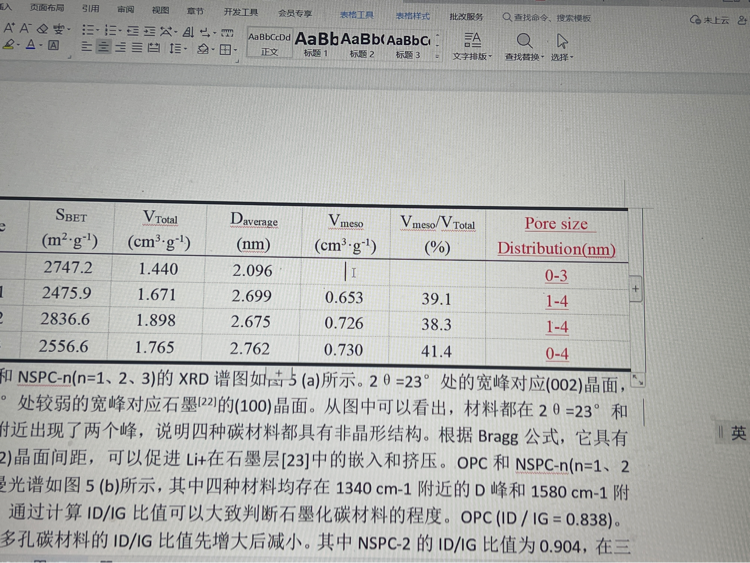This screenshot has height=563, width=750.
Task: Click the increase font size icon
Action: coord(9,28)
